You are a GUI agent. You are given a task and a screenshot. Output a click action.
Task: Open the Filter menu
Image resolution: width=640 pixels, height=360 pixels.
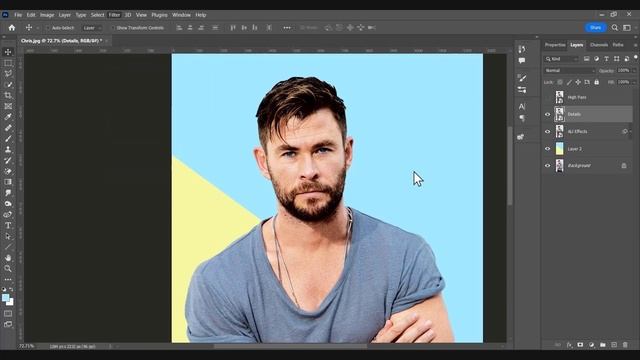[114, 15]
